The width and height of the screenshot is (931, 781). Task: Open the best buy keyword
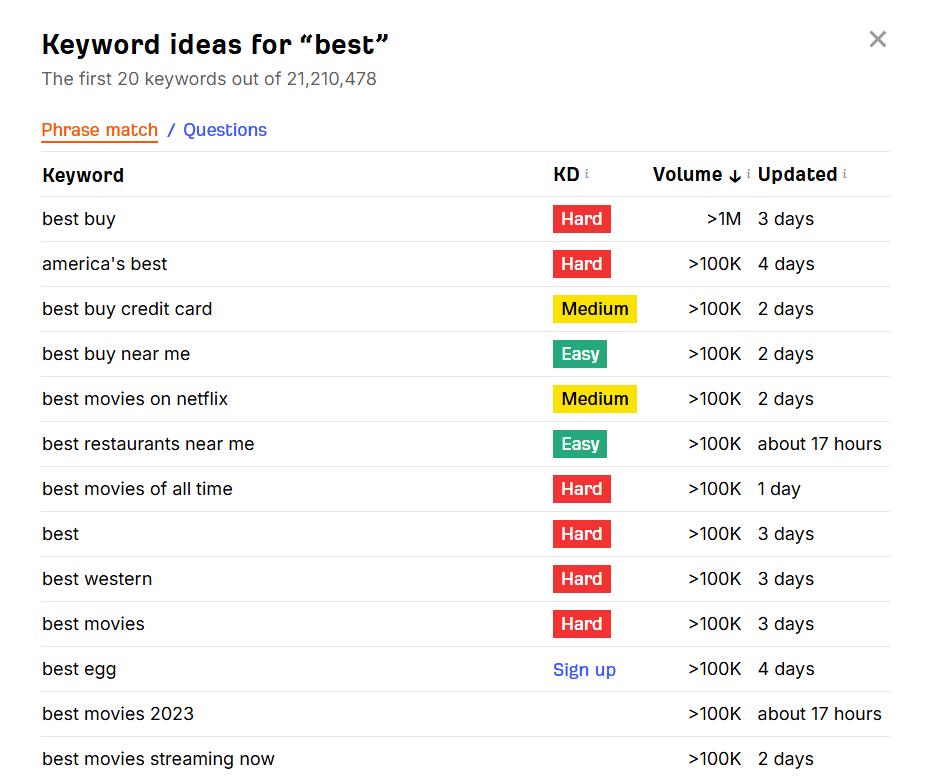coord(79,219)
